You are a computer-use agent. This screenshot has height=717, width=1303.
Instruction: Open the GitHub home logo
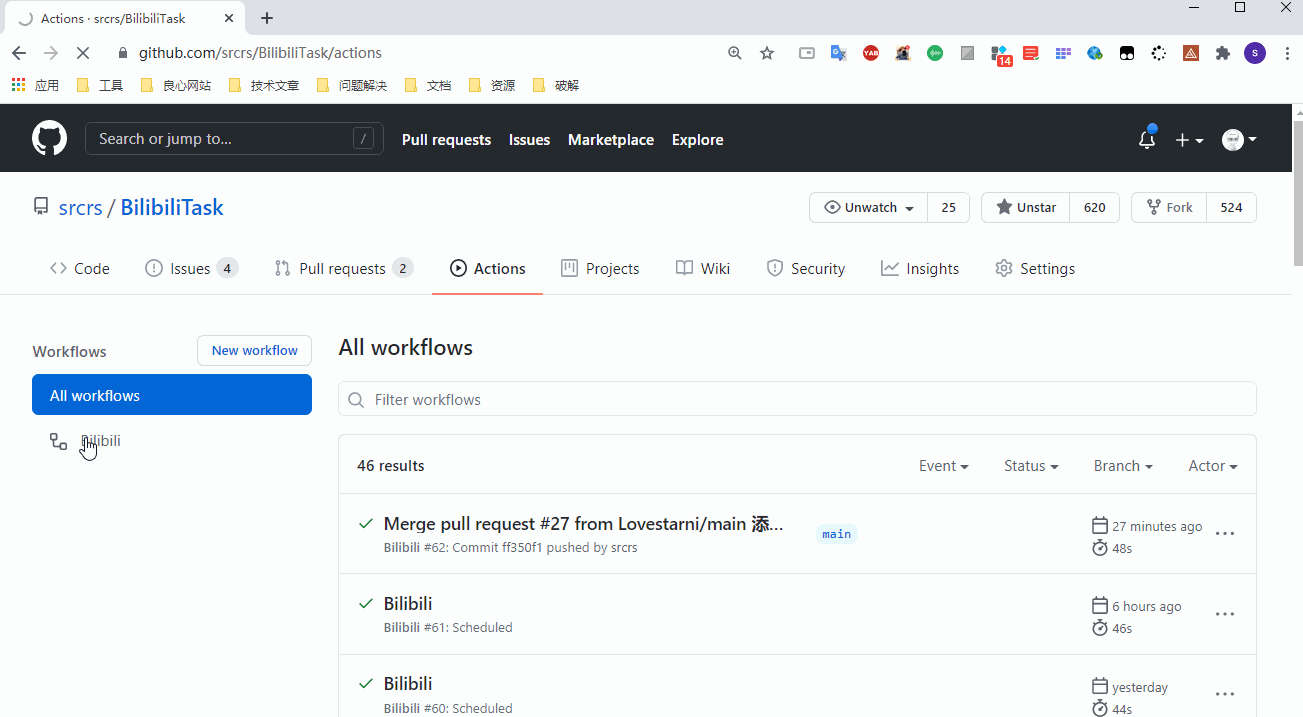coord(49,139)
